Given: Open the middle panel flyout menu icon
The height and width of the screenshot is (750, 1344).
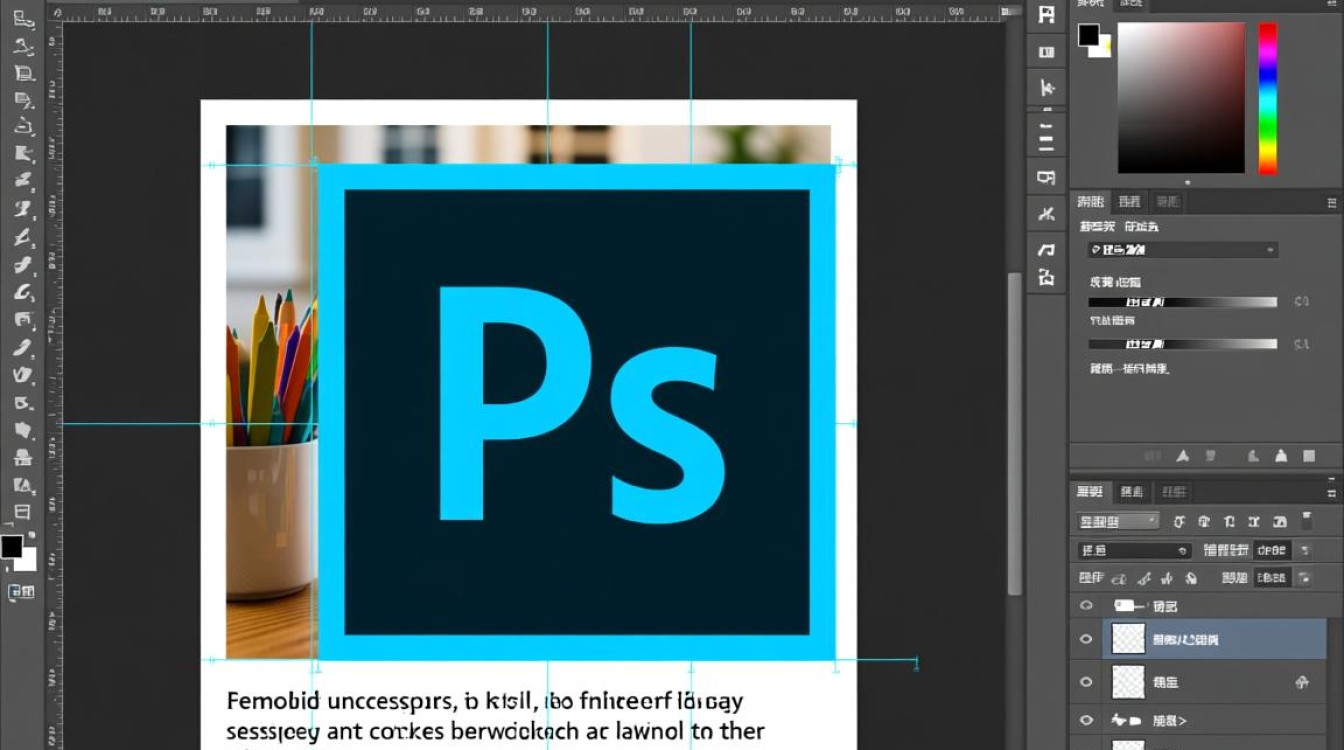Looking at the screenshot, I should (x=1331, y=201).
